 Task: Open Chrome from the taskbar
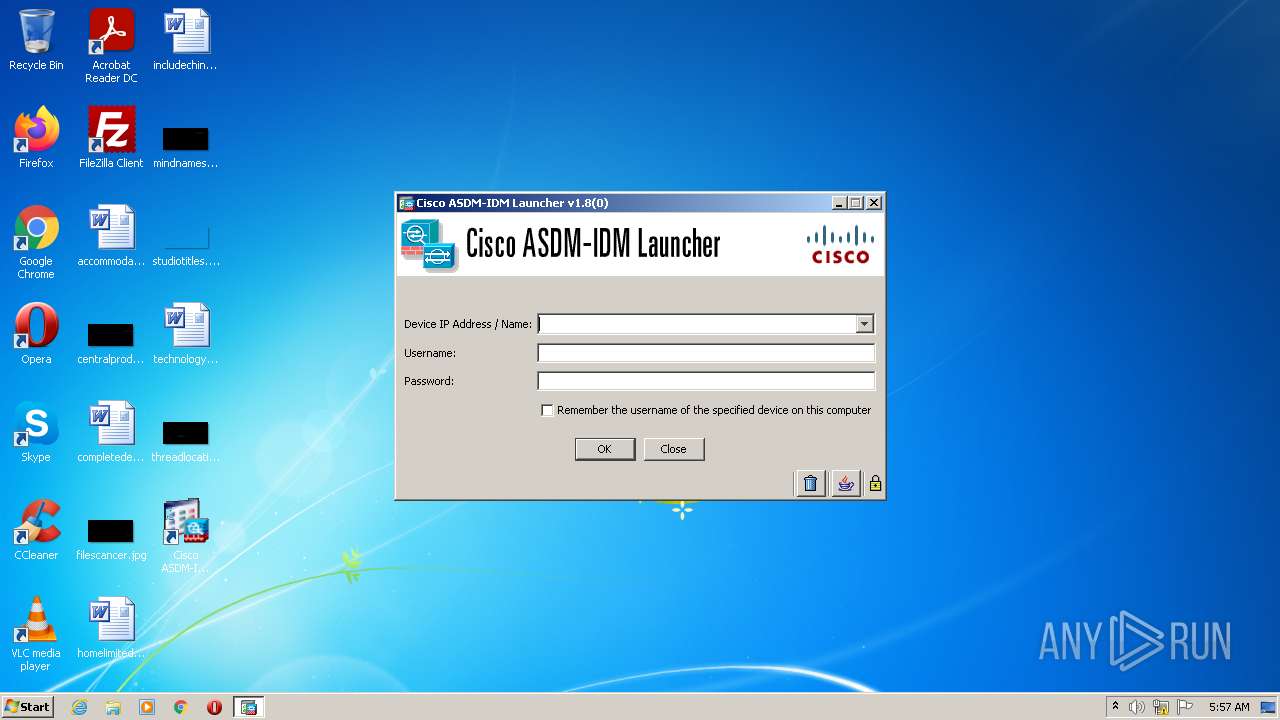click(181, 707)
